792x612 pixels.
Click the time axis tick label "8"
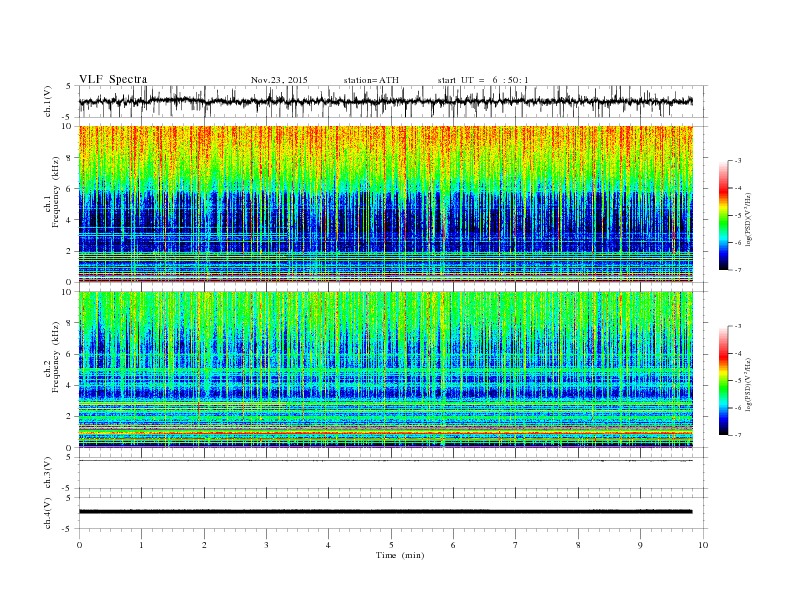coord(578,545)
